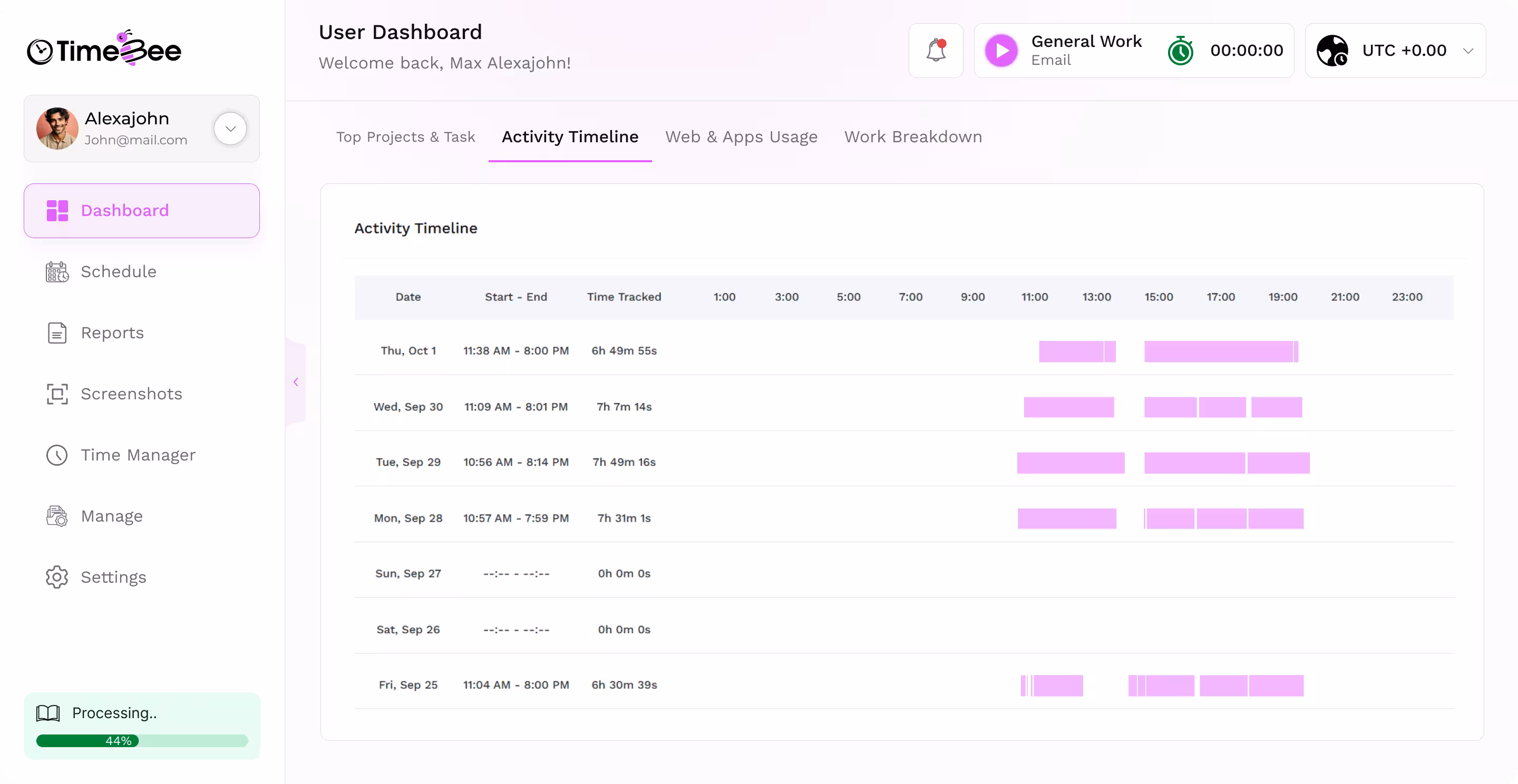Click the 7h 31m 1s tracked time
This screenshot has height=784, width=1518.
tap(624, 518)
